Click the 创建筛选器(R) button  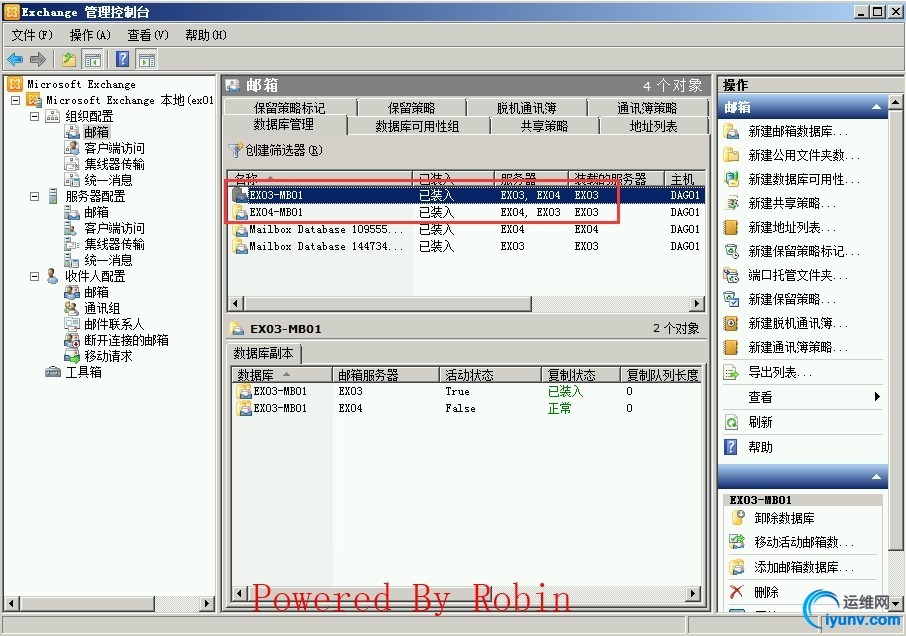click(x=276, y=150)
